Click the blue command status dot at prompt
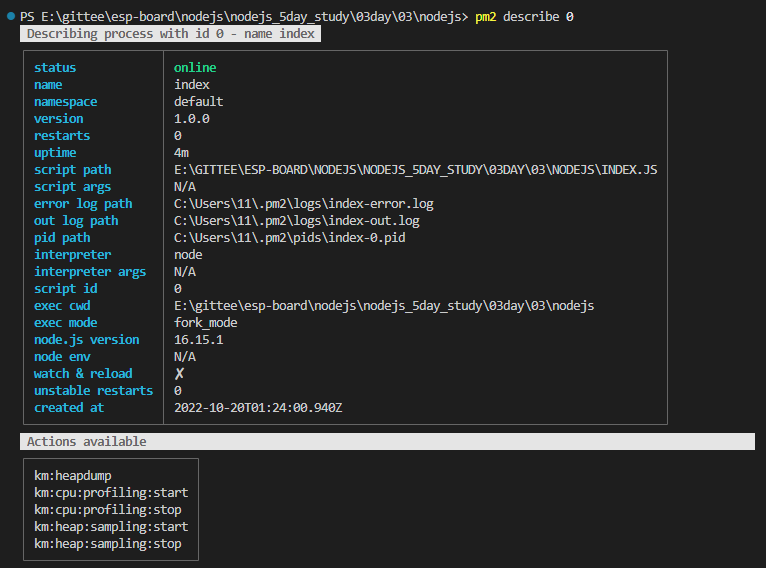Image resolution: width=766 pixels, height=568 pixels. click(10, 17)
